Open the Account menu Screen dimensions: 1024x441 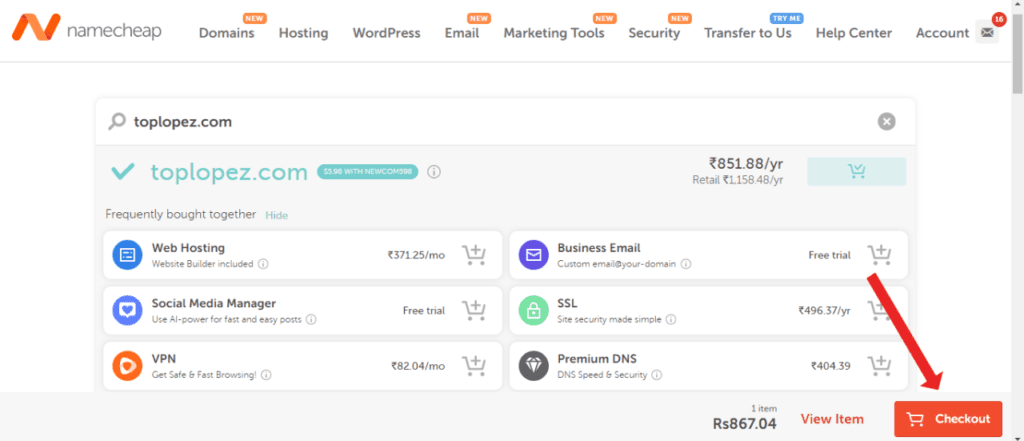[942, 33]
